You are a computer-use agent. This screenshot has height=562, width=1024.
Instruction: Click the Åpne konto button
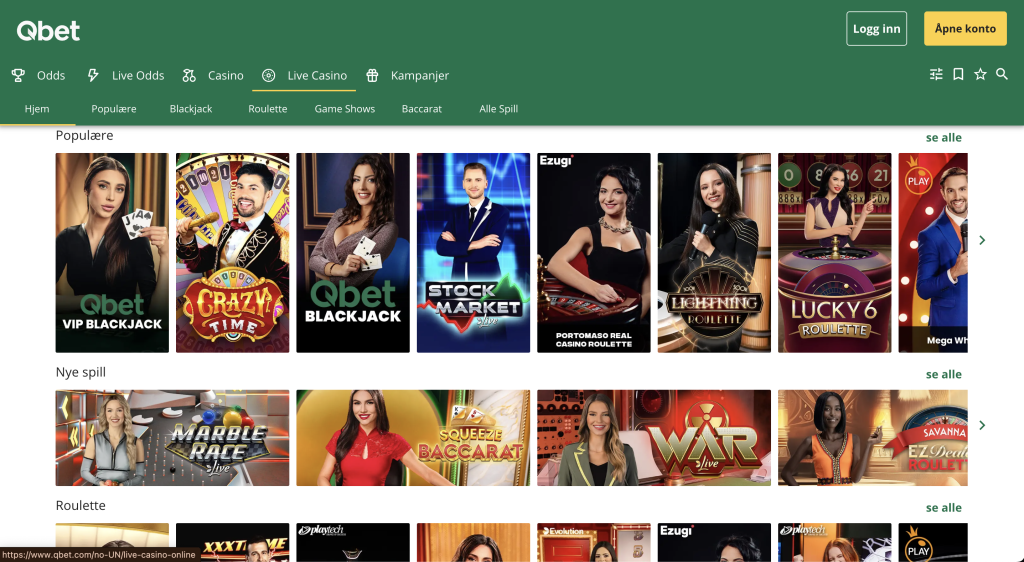pos(965,29)
